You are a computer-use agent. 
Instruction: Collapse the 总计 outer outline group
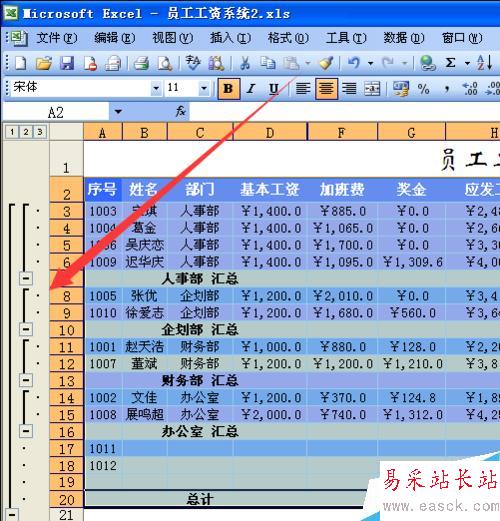[x=12, y=515]
